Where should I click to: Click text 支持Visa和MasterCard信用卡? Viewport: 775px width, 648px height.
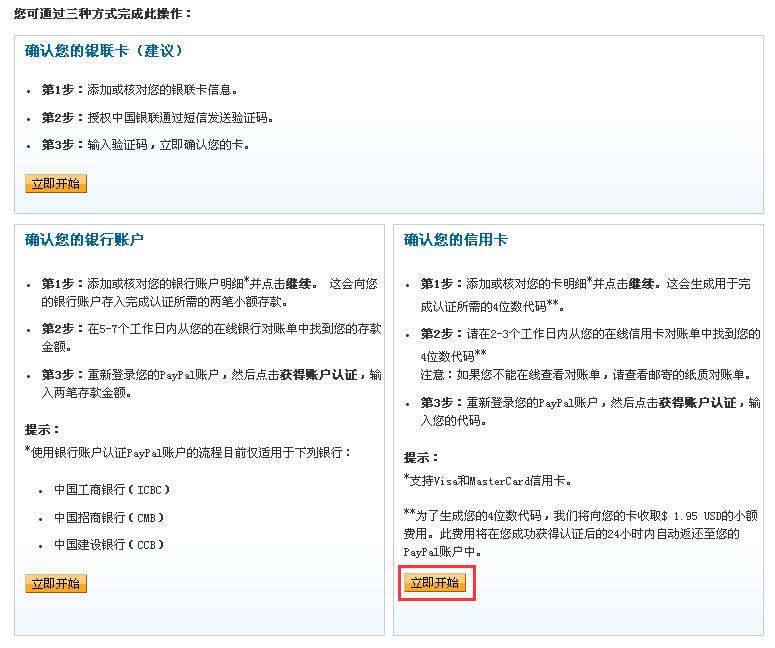click(488, 480)
